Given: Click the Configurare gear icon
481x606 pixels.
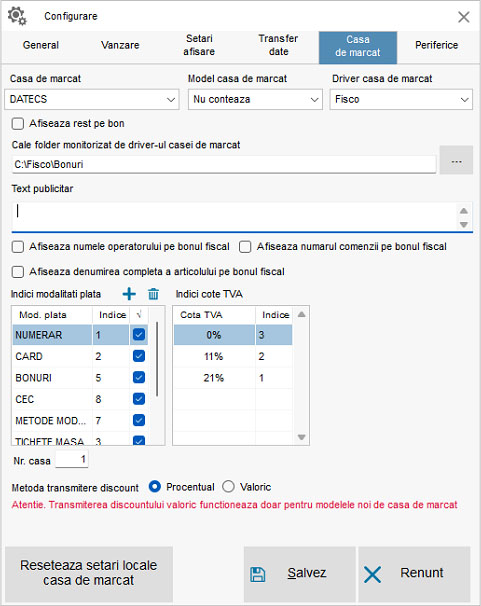Looking at the screenshot, I should 17,16.
